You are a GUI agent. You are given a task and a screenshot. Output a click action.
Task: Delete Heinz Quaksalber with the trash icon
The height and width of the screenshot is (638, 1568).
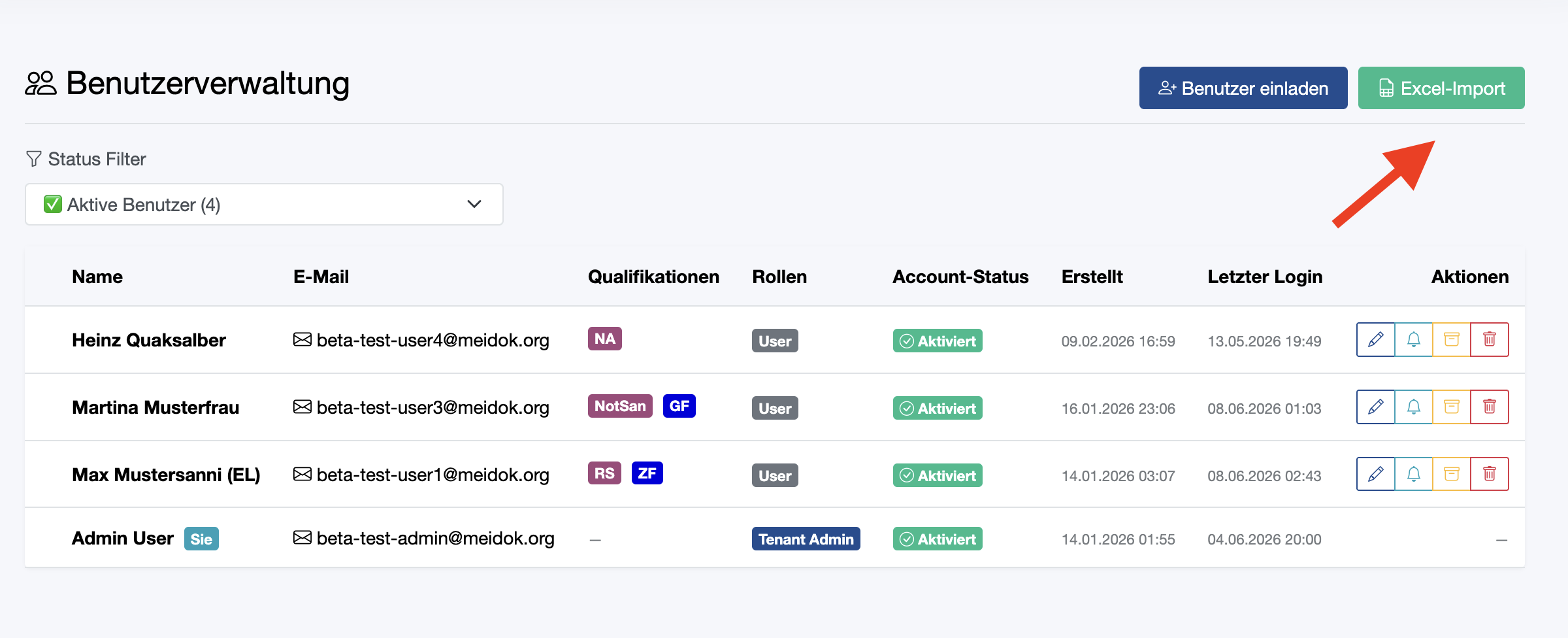coord(1489,340)
